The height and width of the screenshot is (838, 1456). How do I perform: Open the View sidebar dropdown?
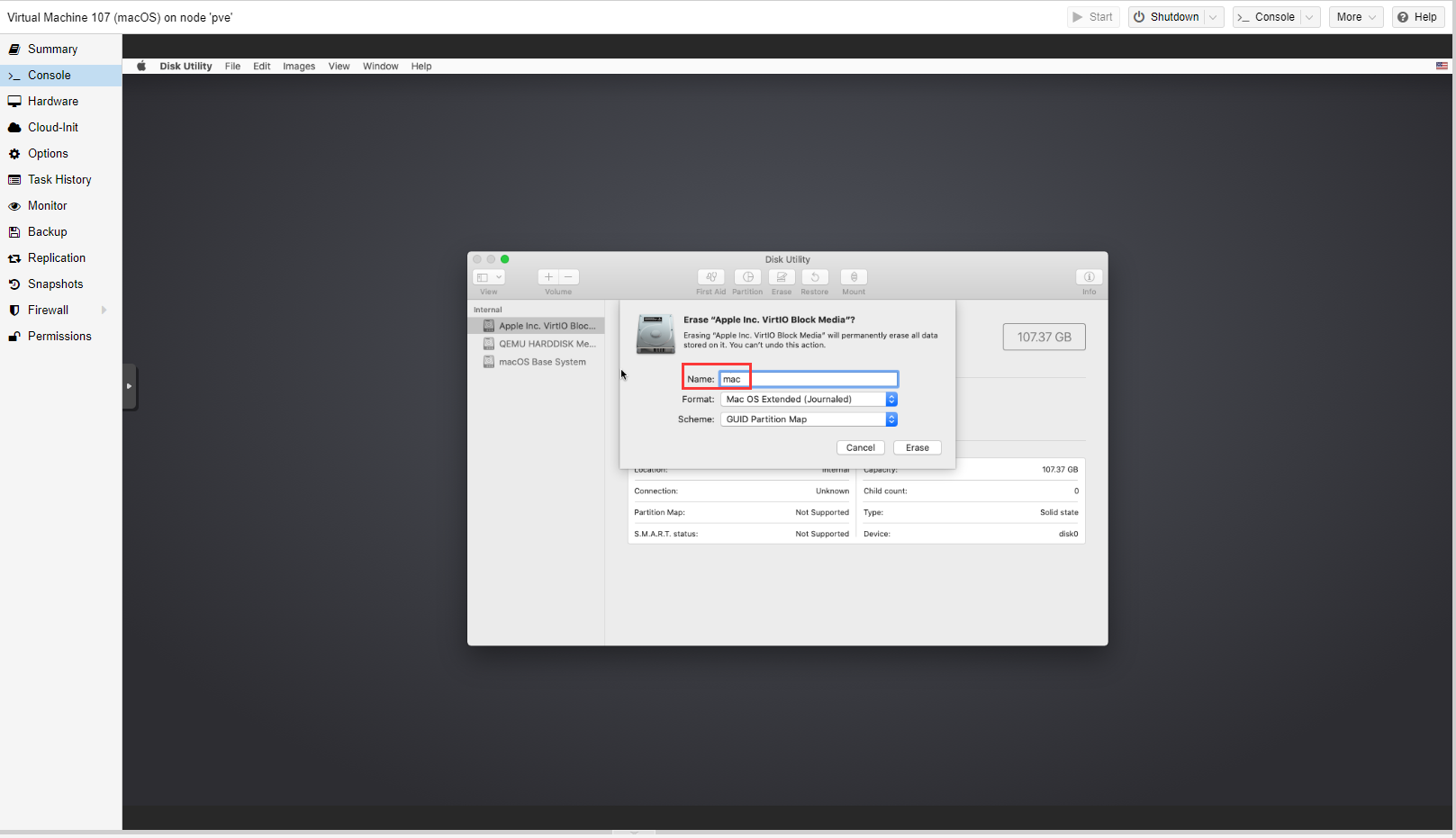[489, 277]
